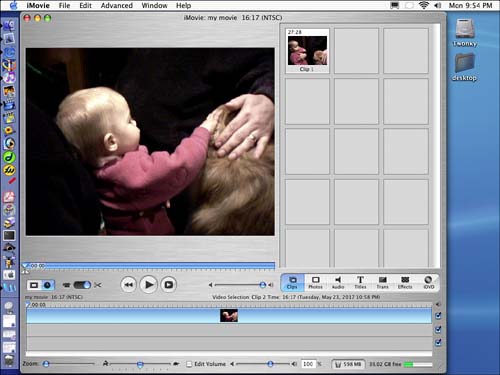Open green Dreamweaver icon in Dock
This screenshot has width=500, height=375.
click(x=9, y=157)
